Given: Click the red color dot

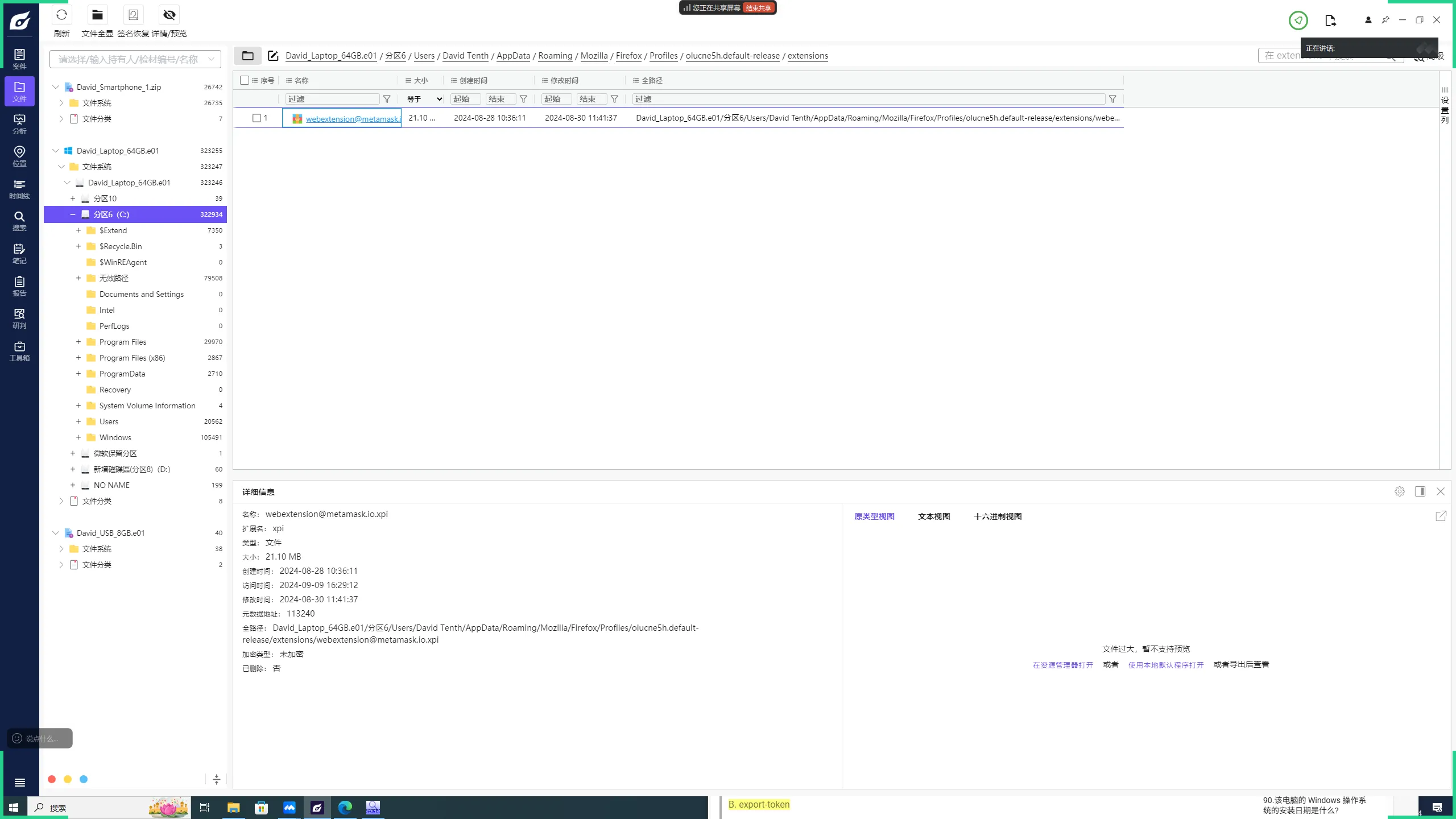Looking at the screenshot, I should coord(52,779).
